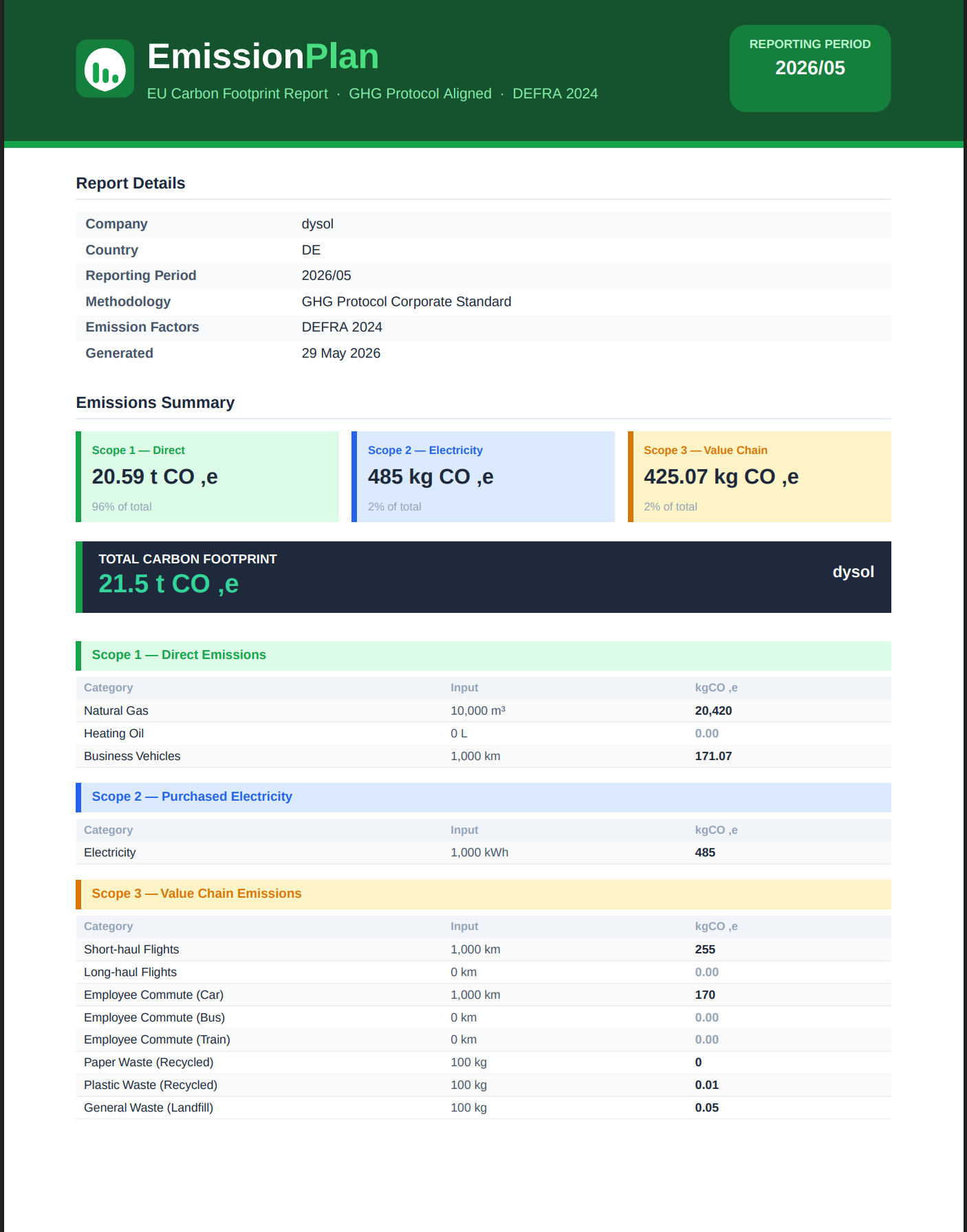967x1232 pixels.
Task: Click the 'Heating Oil' category row
Action: (483, 734)
